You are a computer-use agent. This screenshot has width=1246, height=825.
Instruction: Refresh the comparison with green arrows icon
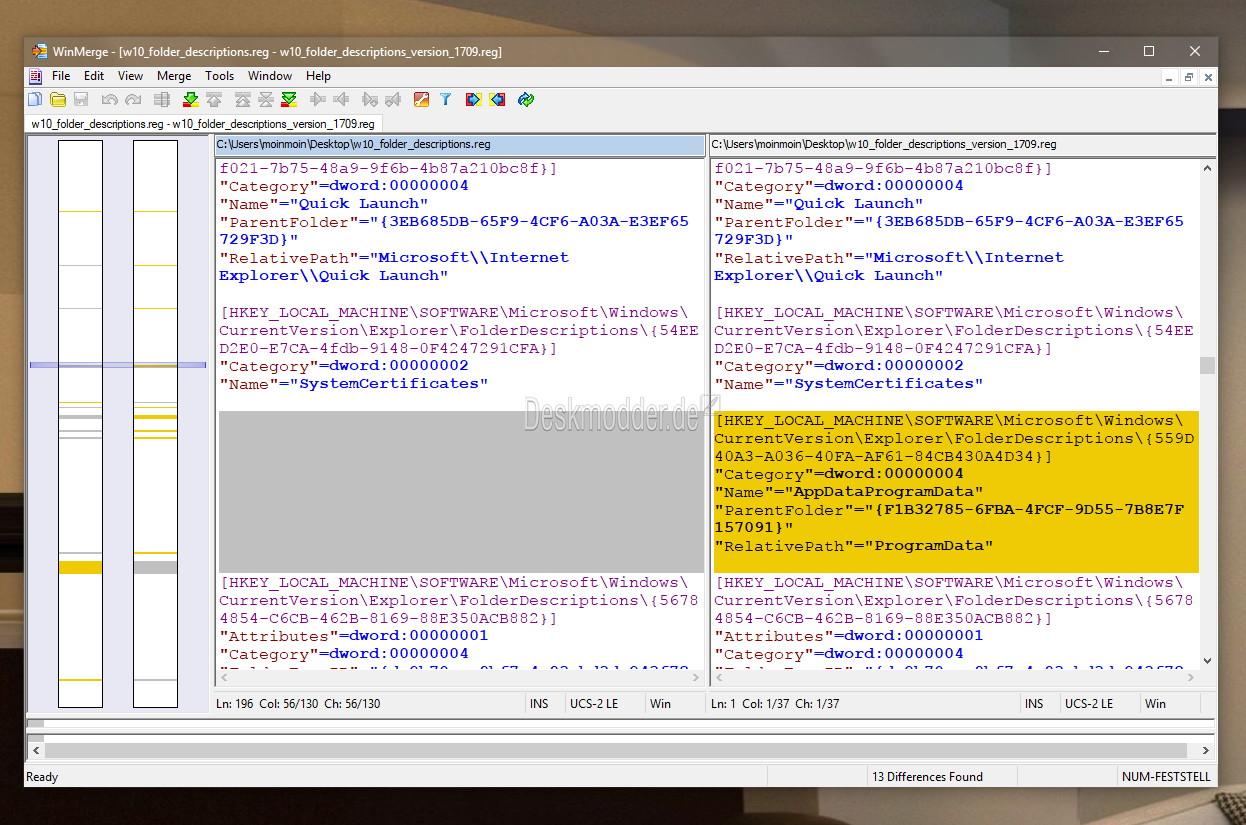526,99
